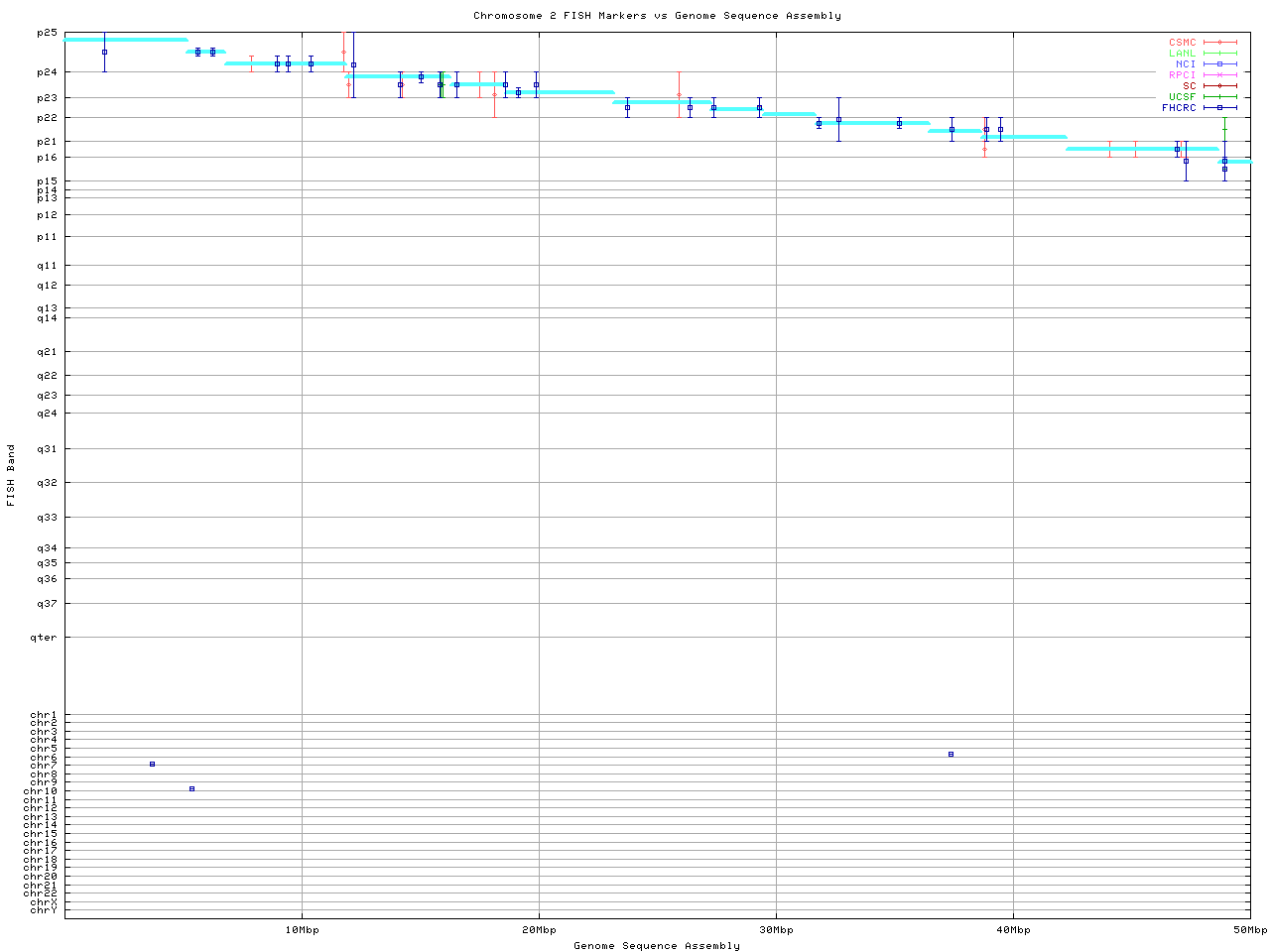The image size is (1270, 952).
Task: Click the NCI legend marker symbol
Action: pos(1219,64)
